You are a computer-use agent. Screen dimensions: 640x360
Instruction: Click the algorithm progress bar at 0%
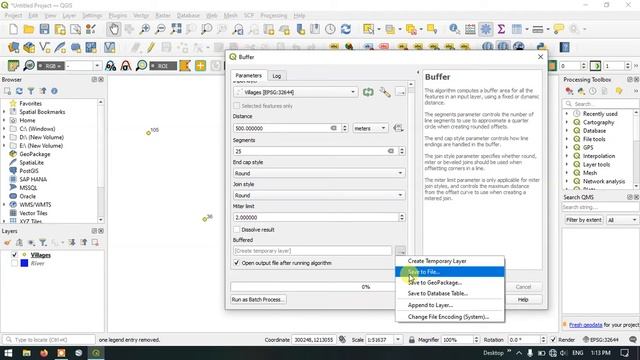pyautogui.click(x=313, y=287)
